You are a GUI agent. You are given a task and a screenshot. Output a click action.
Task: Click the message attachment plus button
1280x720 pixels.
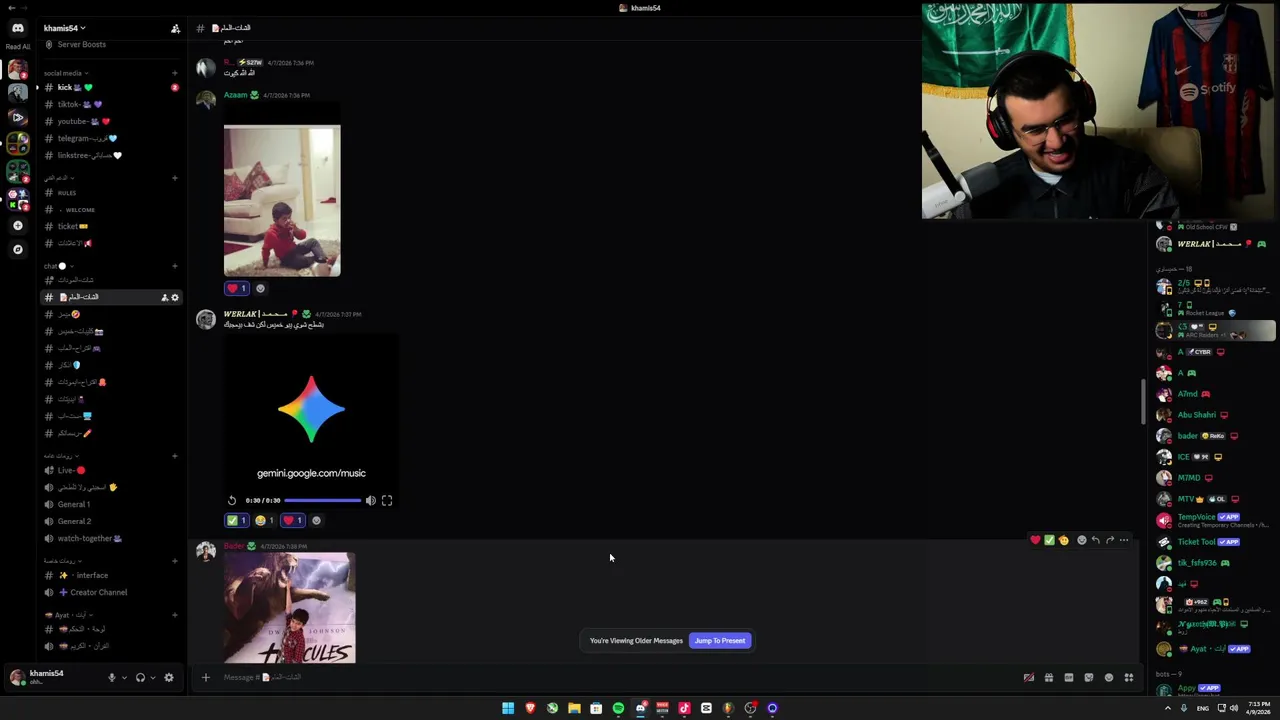(x=205, y=677)
